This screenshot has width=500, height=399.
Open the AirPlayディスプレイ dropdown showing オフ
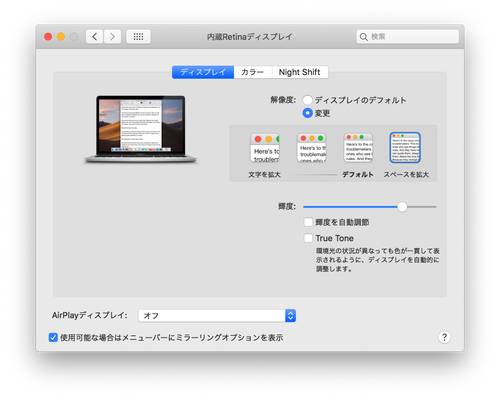click(217, 316)
